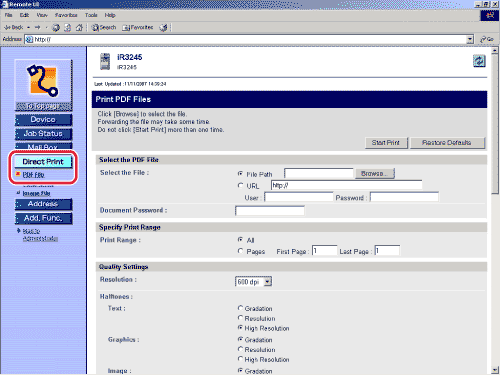Expand the address bar dropdown arrow

click(470, 39)
